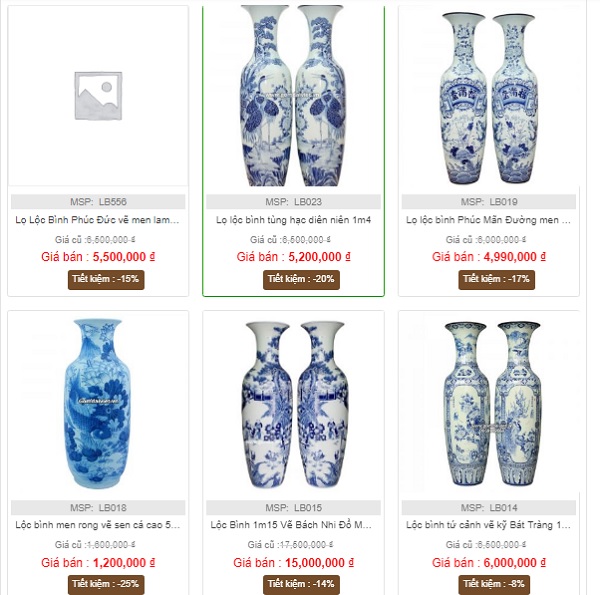
Task: Open link Lọ lộc bình tùng hạc diên niên 1m4
Action: [293, 220]
